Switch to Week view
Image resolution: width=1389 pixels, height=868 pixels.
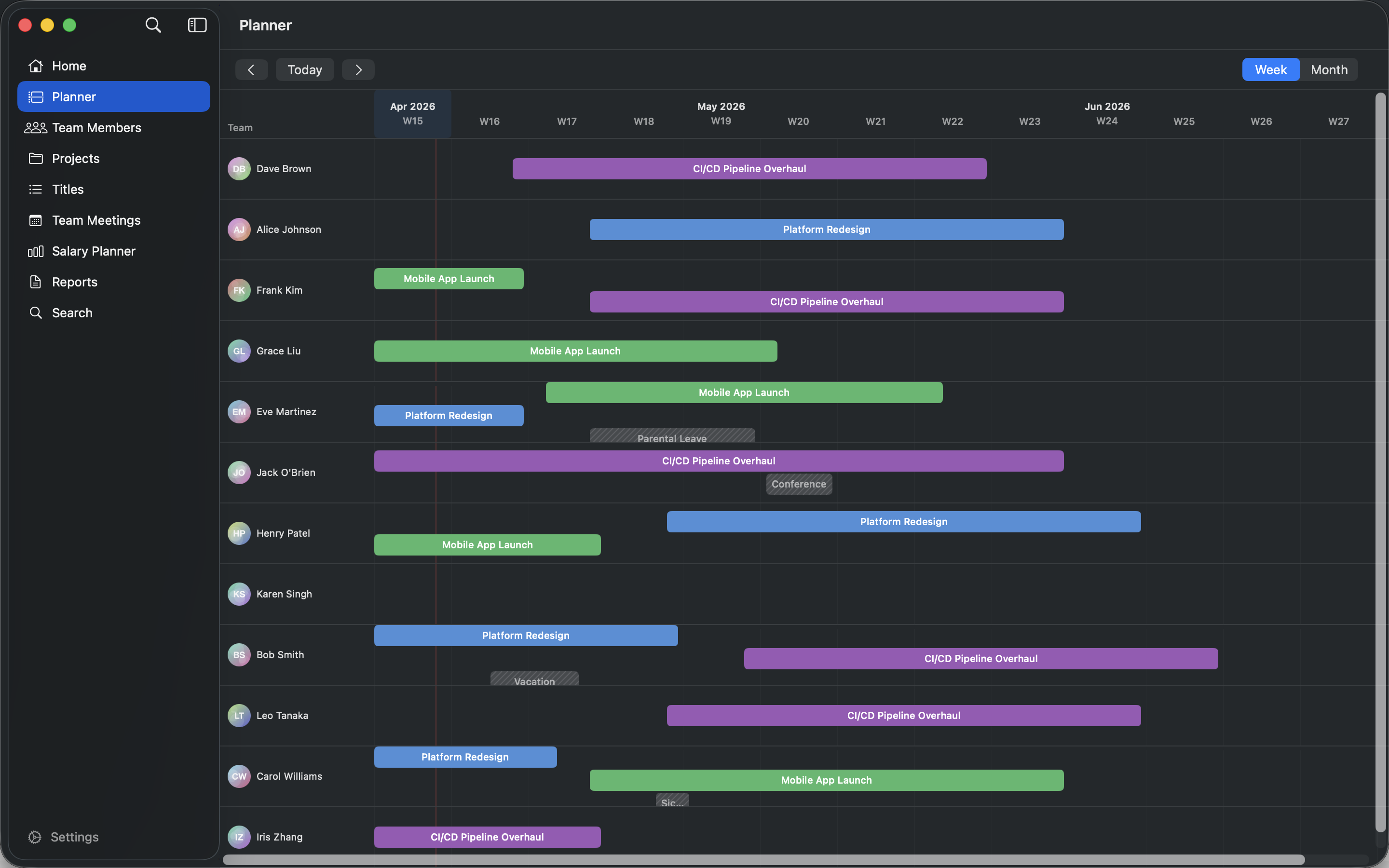[x=1270, y=69]
